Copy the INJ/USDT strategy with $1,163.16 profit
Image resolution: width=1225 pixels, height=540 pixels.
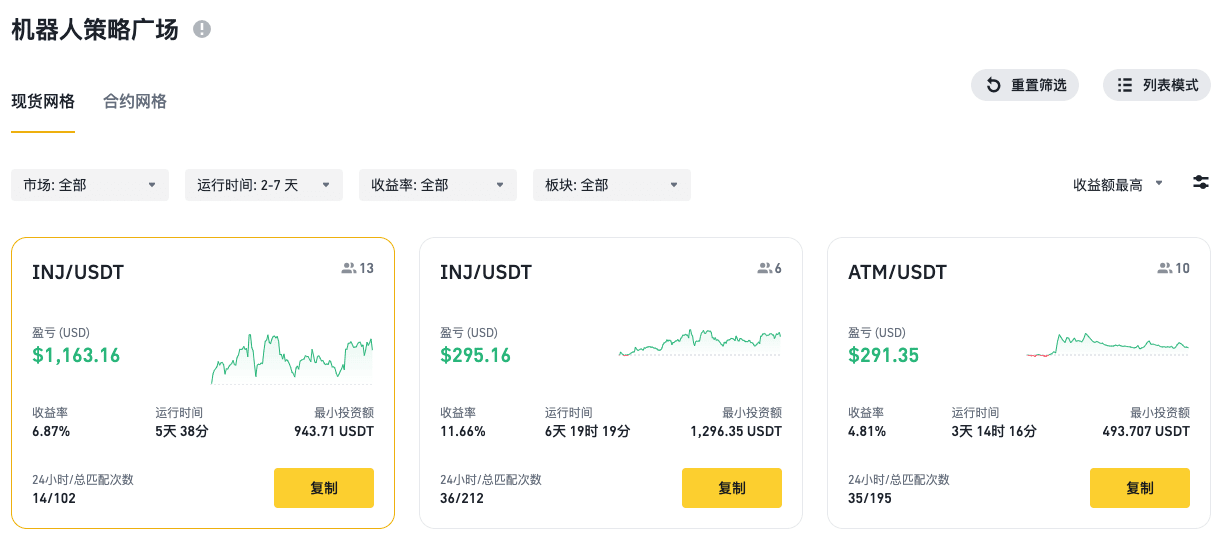[x=324, y=488]
